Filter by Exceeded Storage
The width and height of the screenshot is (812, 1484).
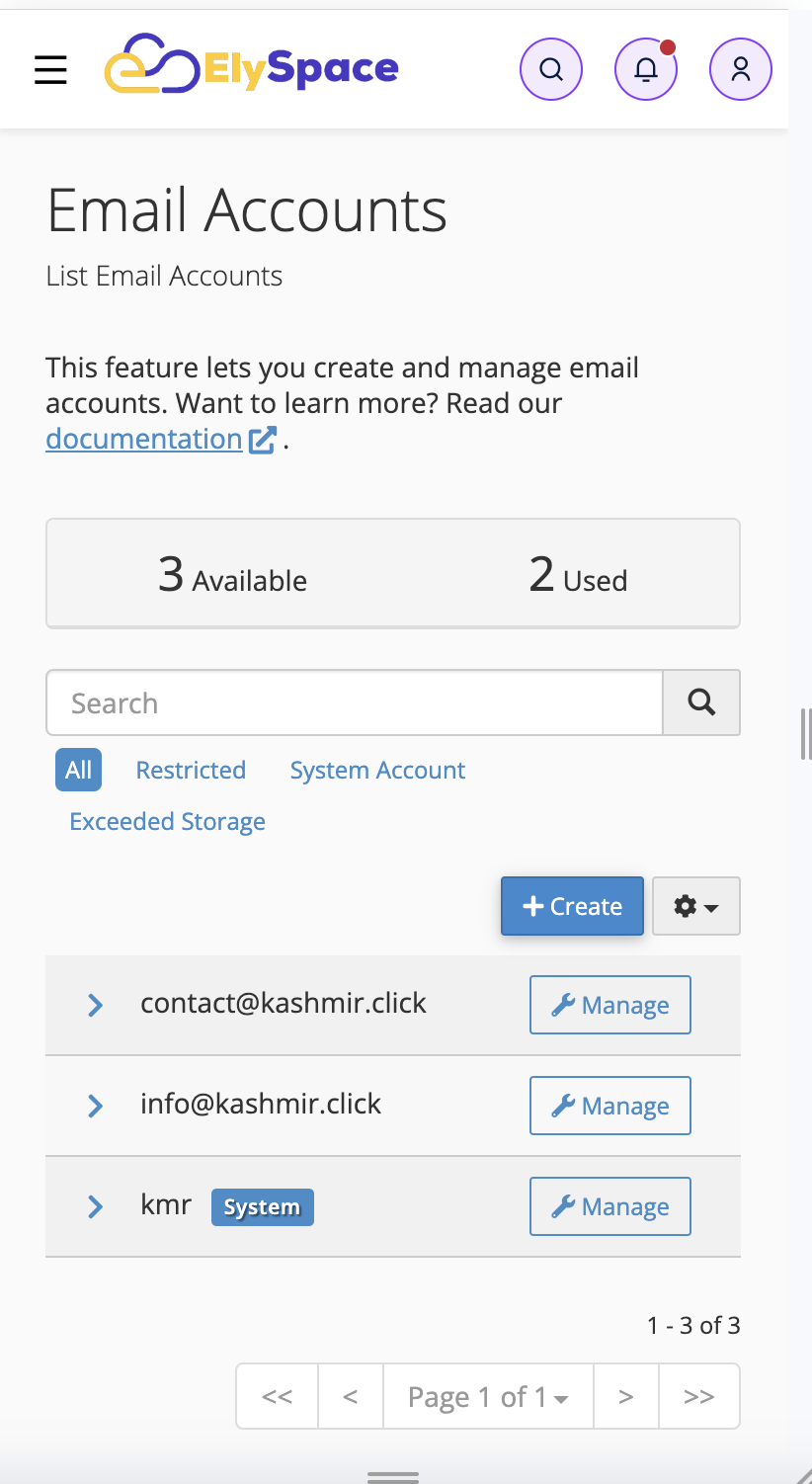point(167,821)
